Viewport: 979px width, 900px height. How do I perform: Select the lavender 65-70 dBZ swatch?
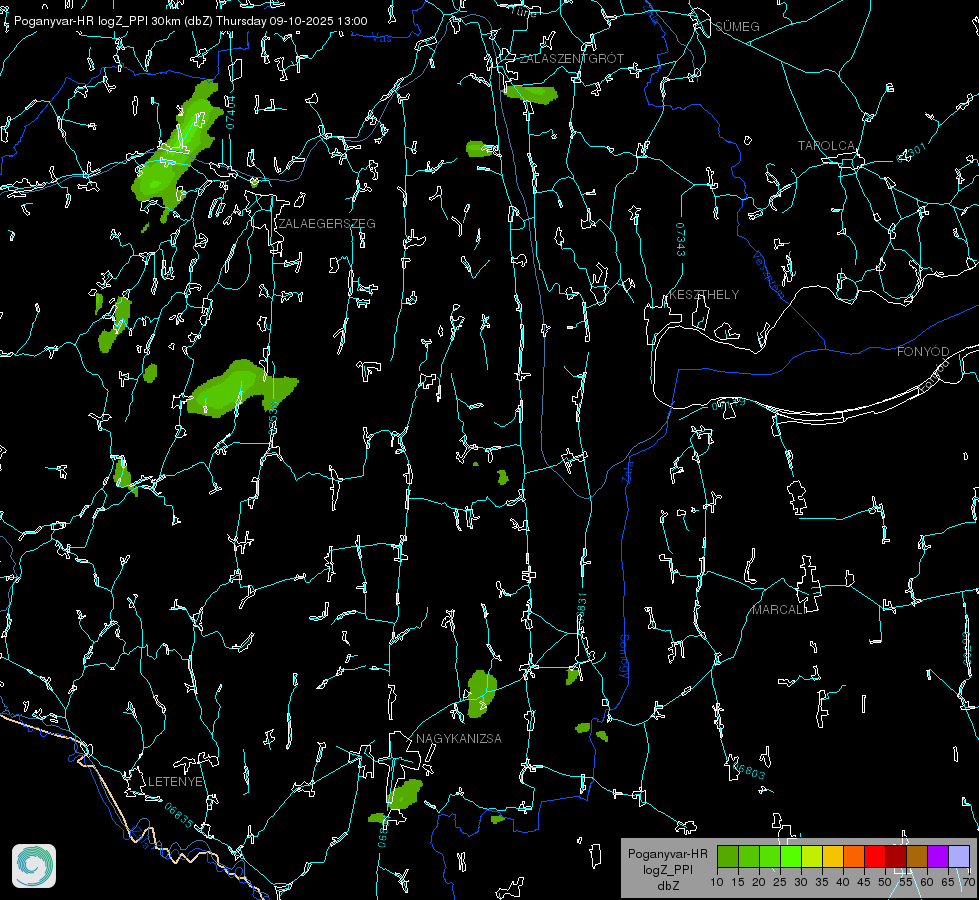pos(959,856)
